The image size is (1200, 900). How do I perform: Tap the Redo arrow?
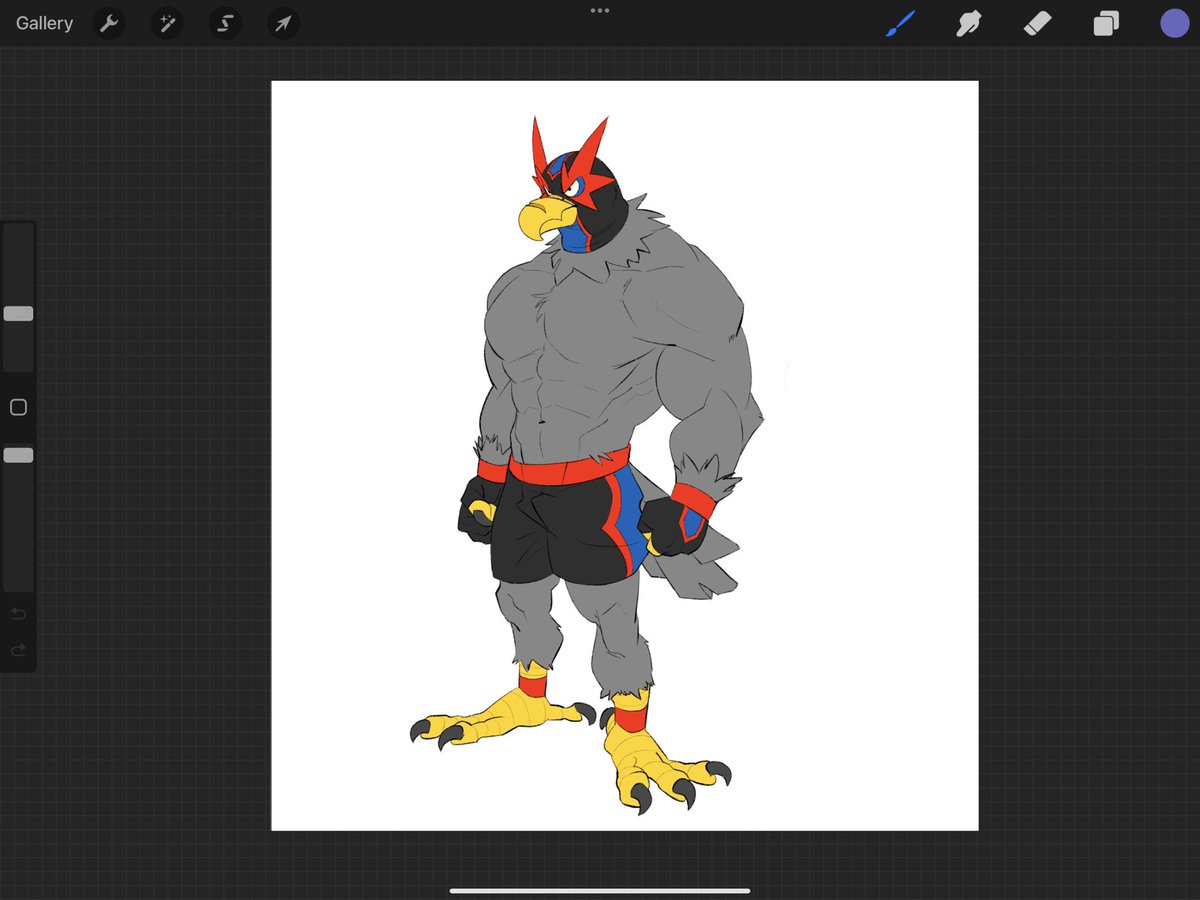pos(18,650)
